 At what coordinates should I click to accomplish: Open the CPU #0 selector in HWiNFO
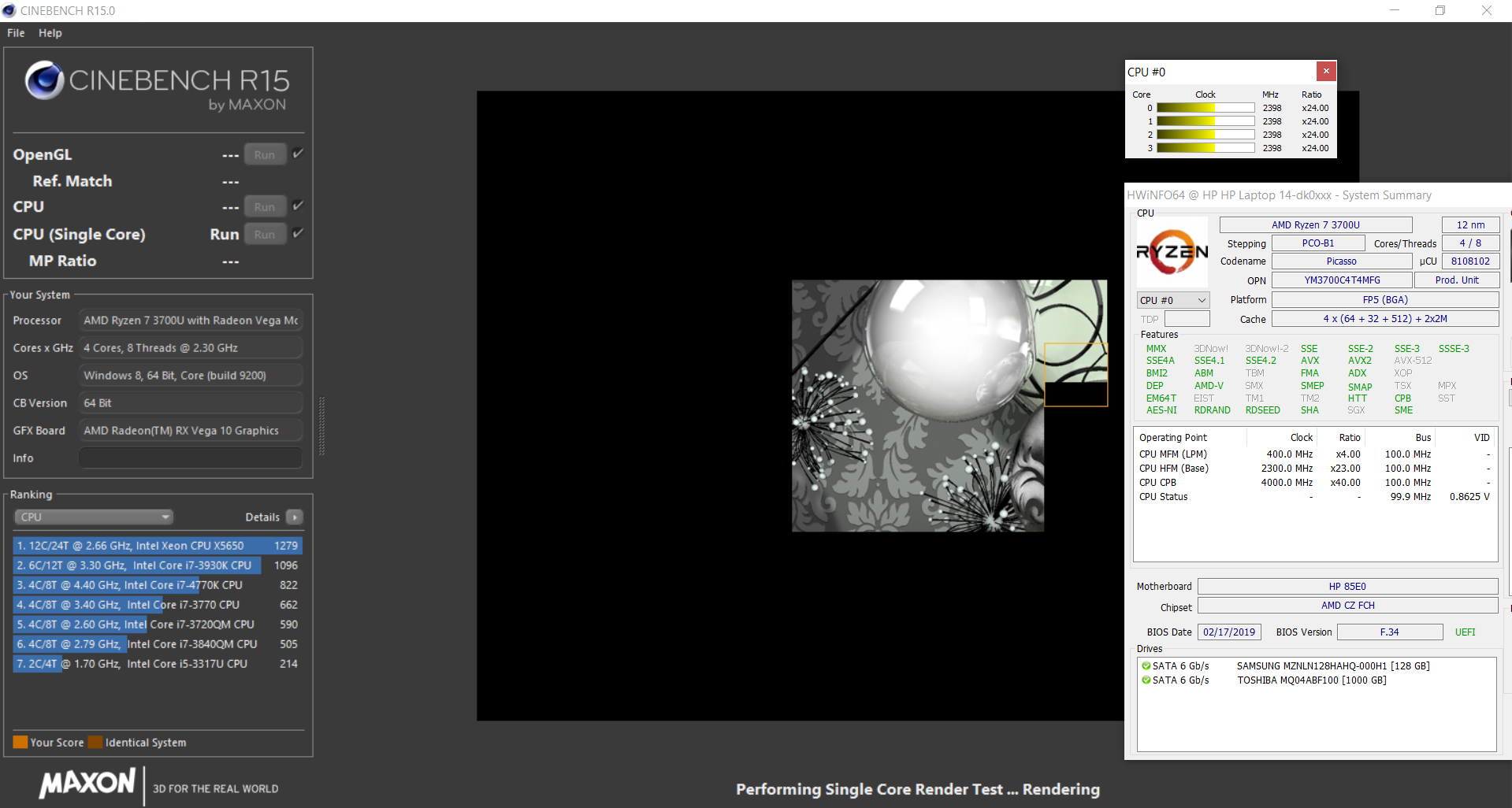coord(1173,300)
